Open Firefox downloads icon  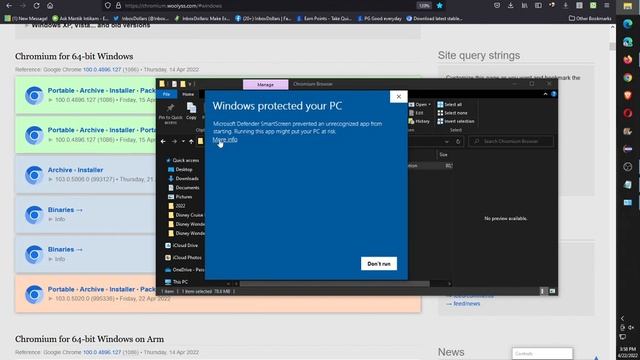point(511,6)
